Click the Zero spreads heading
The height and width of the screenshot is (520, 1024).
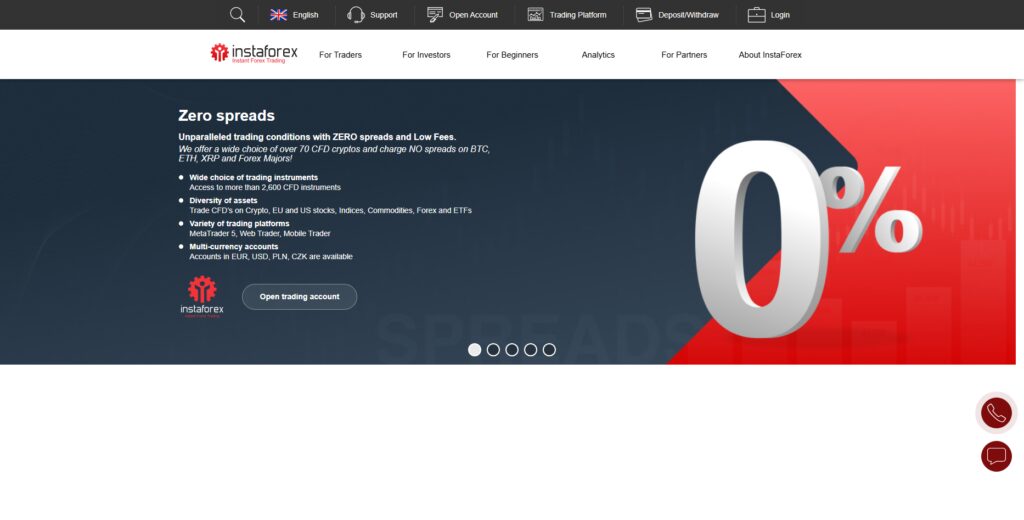pyautogui.click(x=227, y=116)
